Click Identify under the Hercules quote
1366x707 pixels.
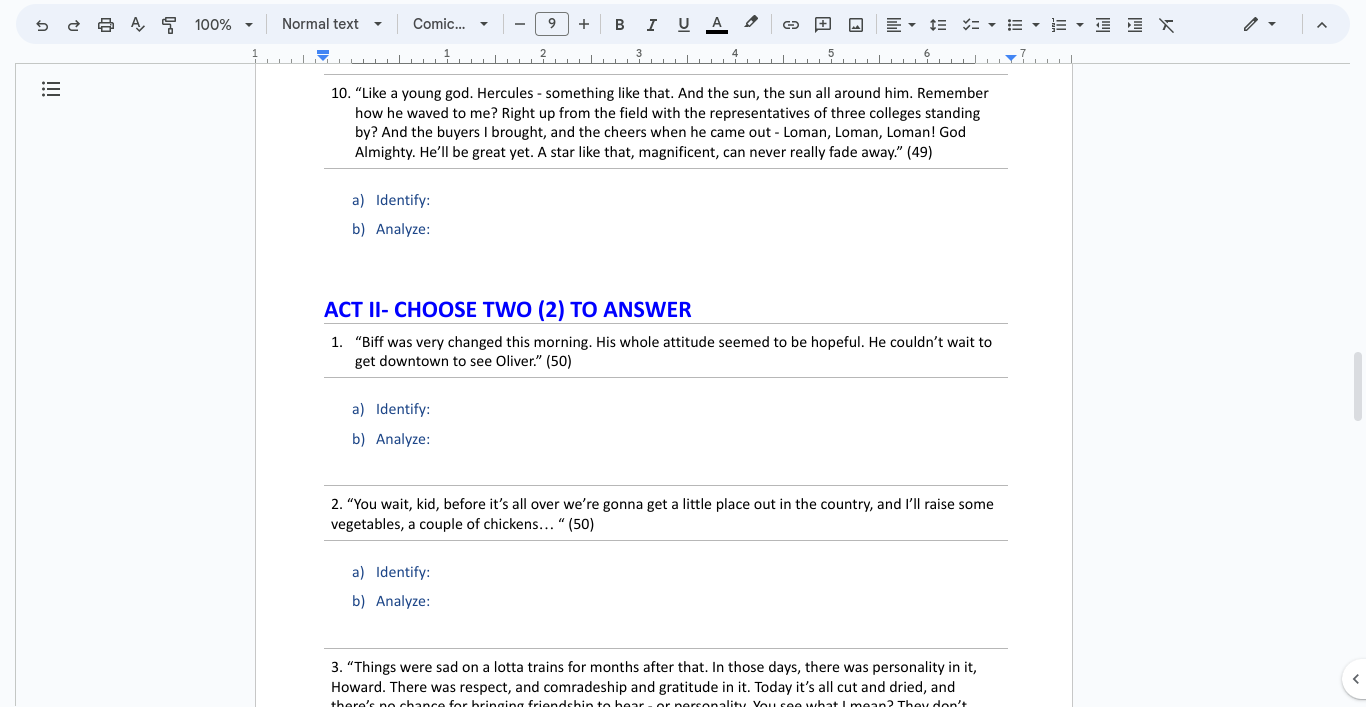(403, 200)
